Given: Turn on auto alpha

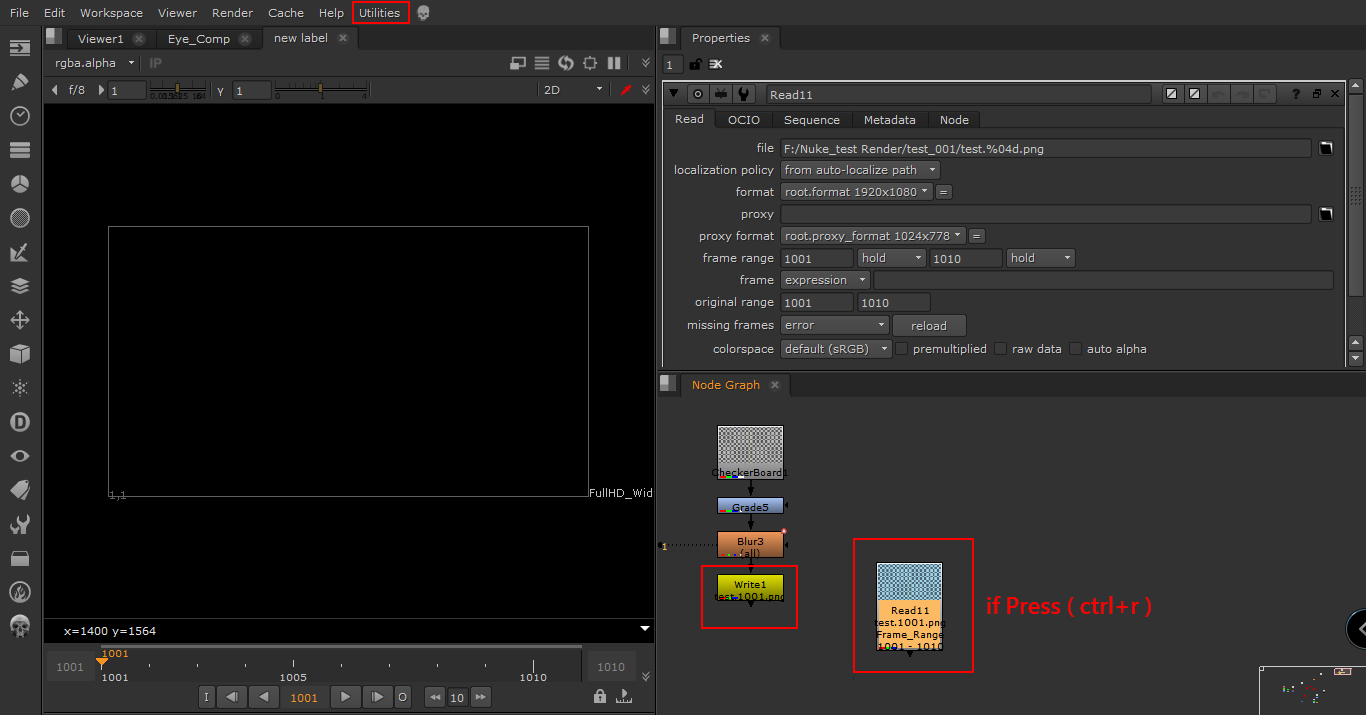Looking at the screenshot, I should pos(1075,348).
